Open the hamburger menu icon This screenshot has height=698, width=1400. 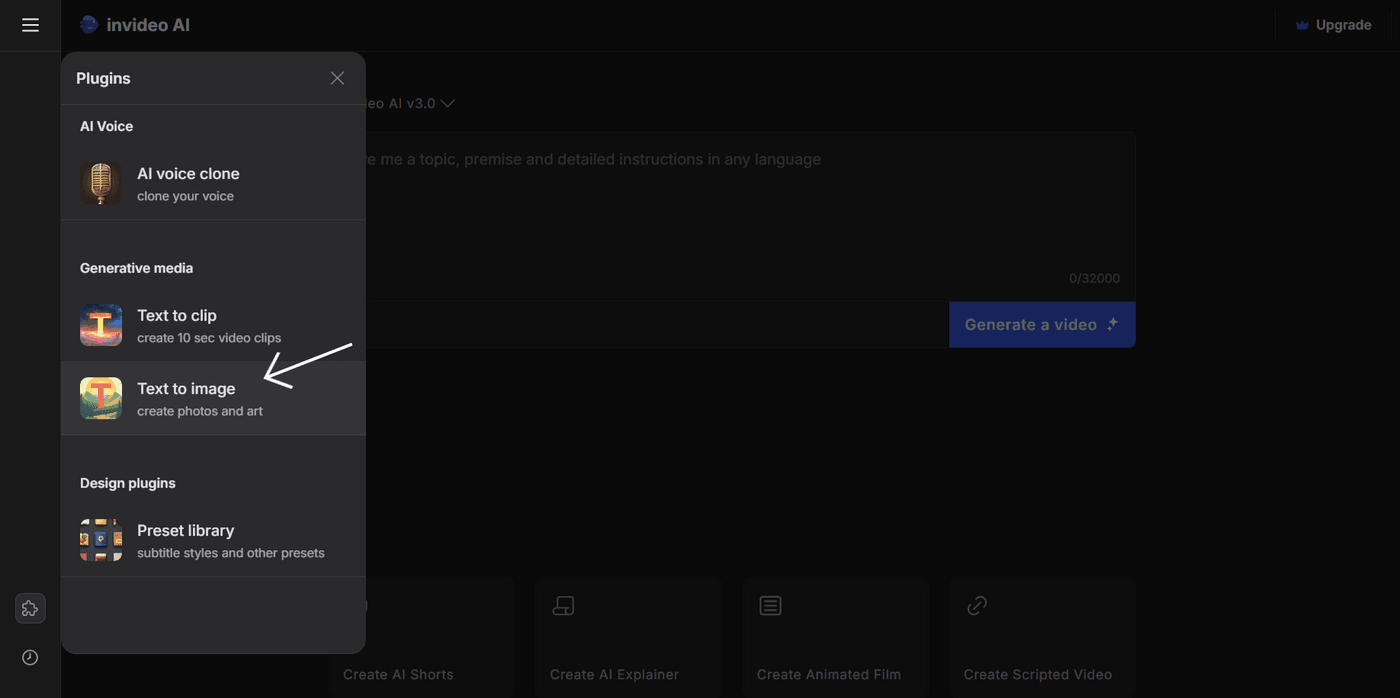(x=30, y=25)
